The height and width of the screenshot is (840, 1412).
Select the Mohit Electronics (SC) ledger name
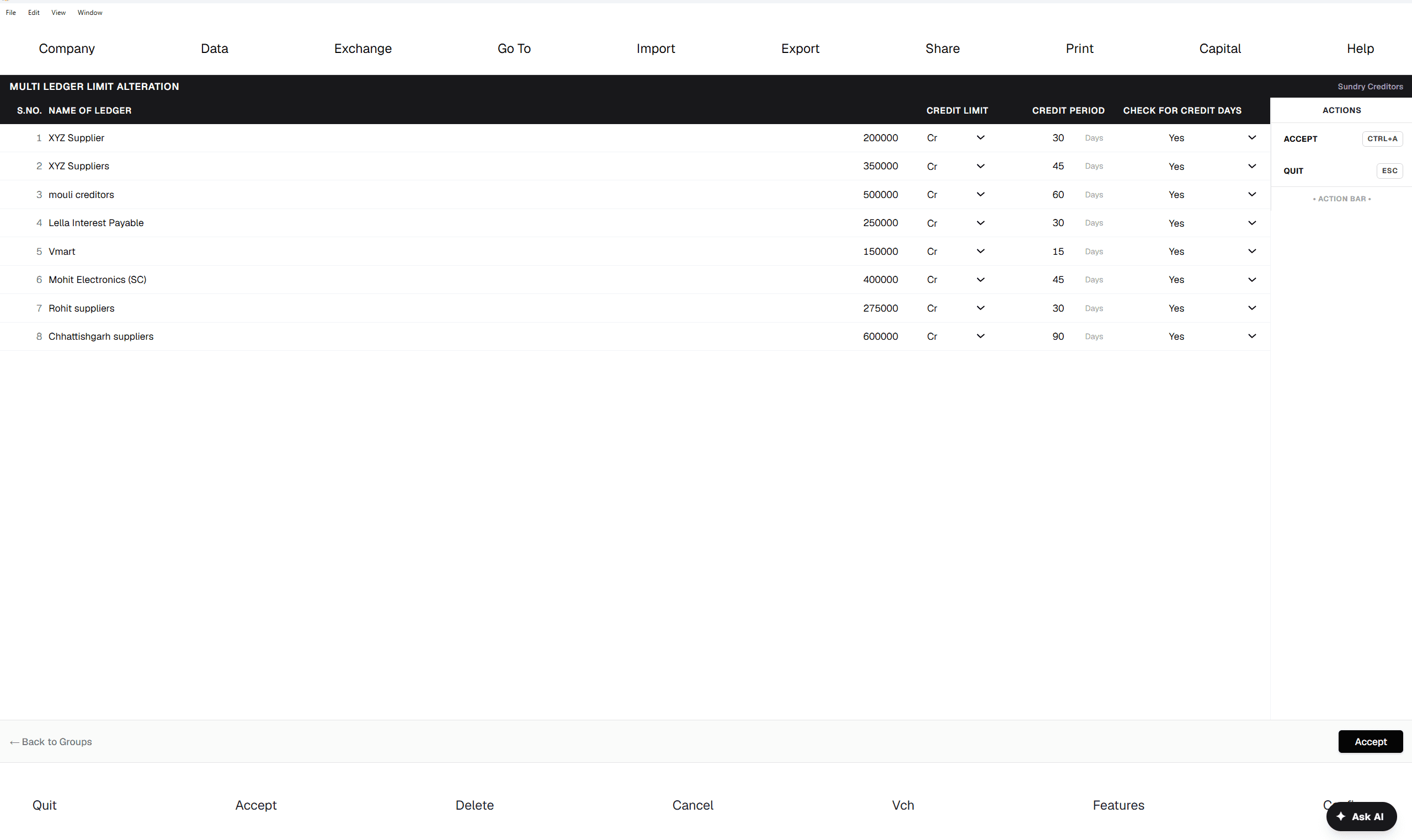97,280
